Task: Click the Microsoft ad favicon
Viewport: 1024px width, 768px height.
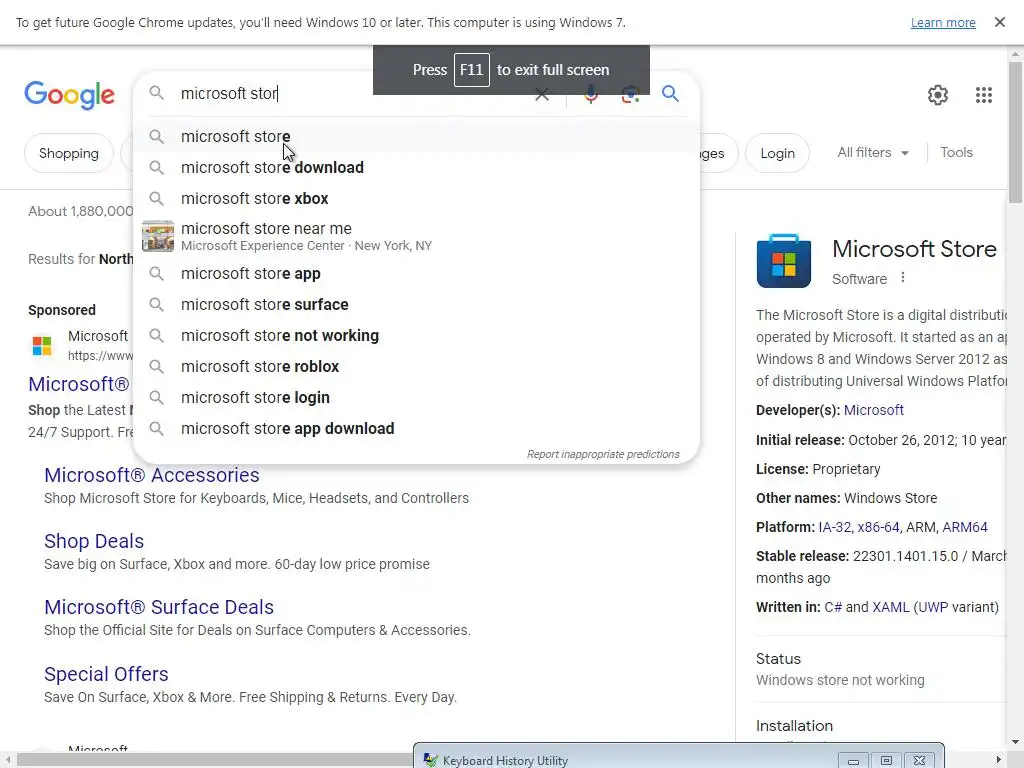Action: coord(42,345)
